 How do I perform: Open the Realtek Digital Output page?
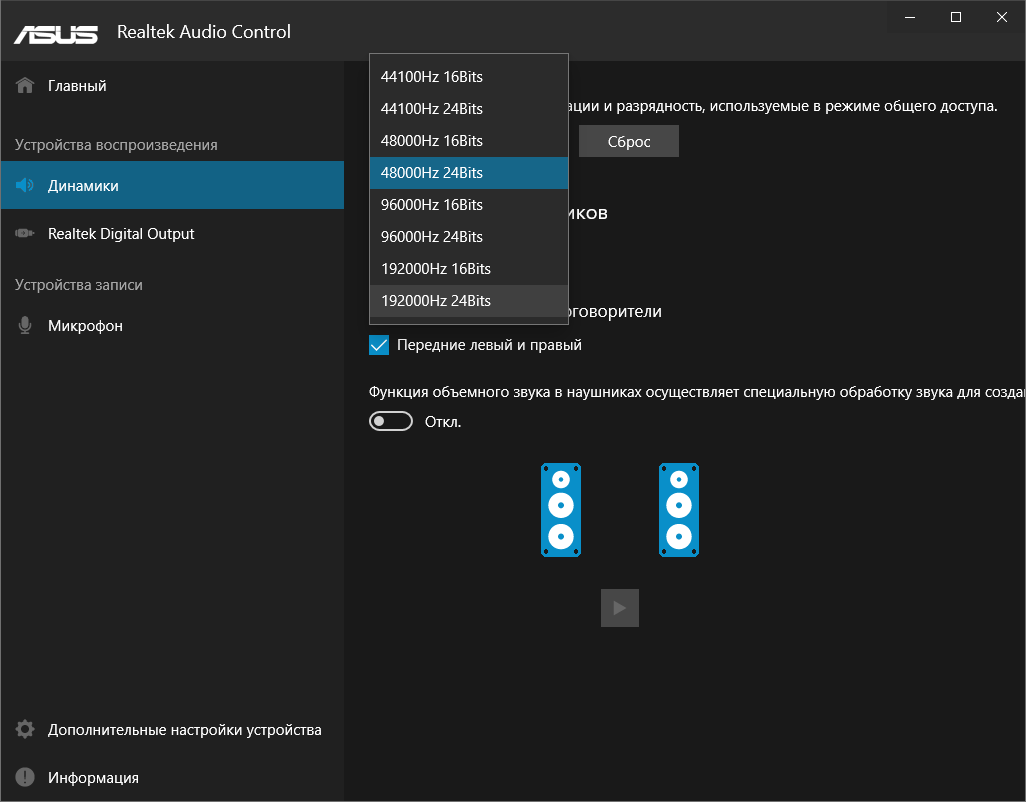pos(121,234)
